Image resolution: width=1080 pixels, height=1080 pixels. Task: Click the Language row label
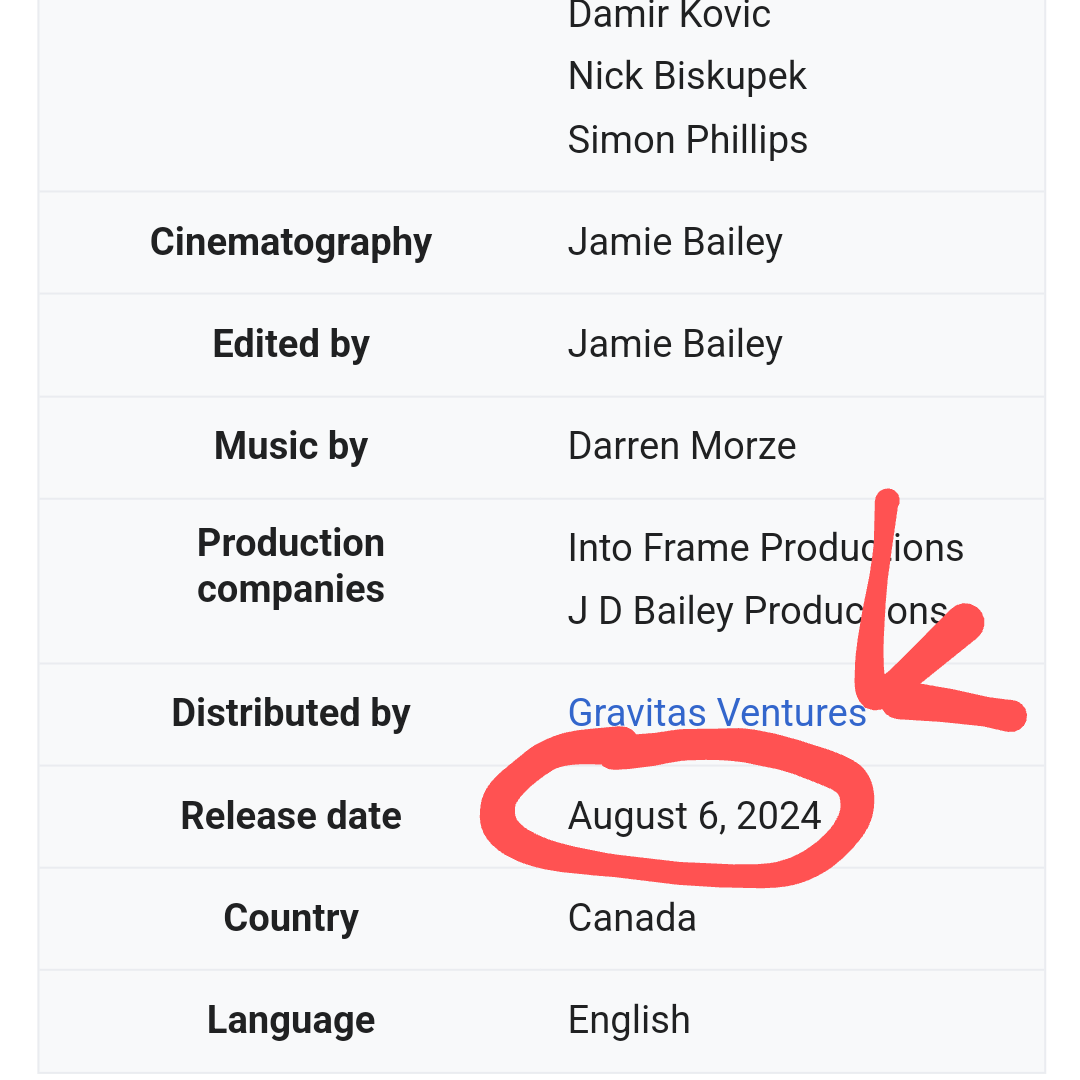291,1020
